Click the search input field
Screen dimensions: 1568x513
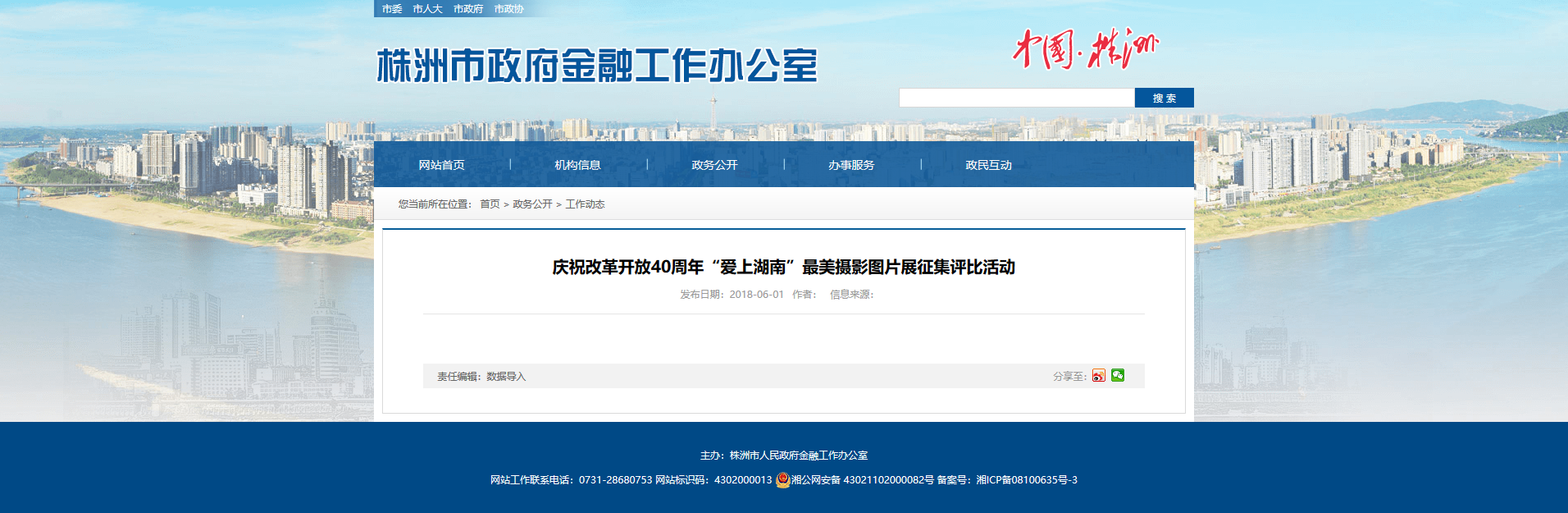pyautogui.click(x=1017, y=98)
